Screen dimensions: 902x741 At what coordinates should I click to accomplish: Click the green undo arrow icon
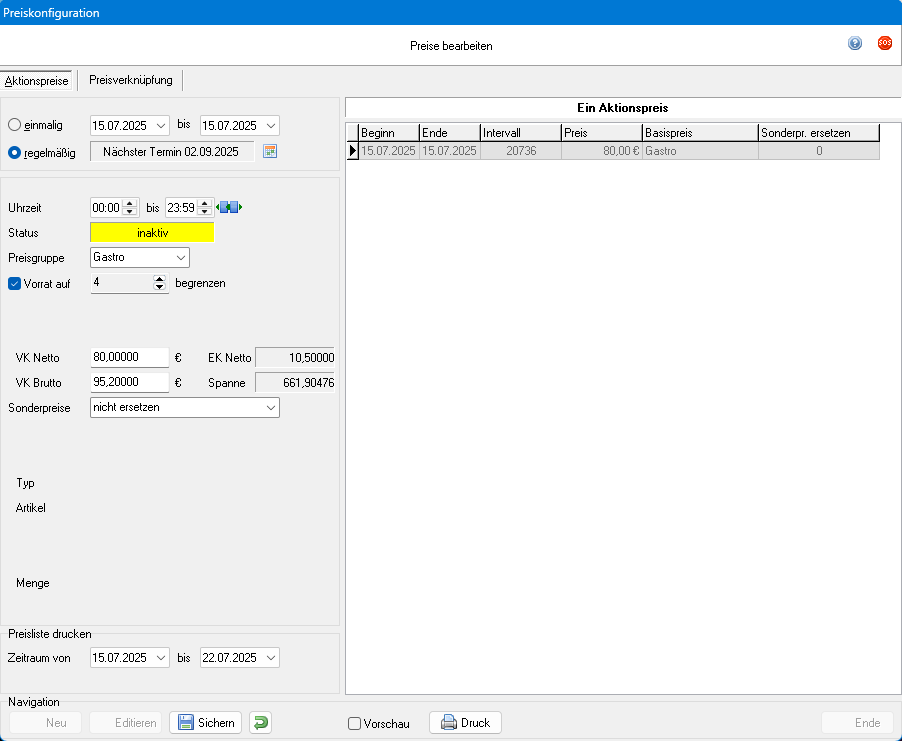pyautogui.click(x=260, y=723)
